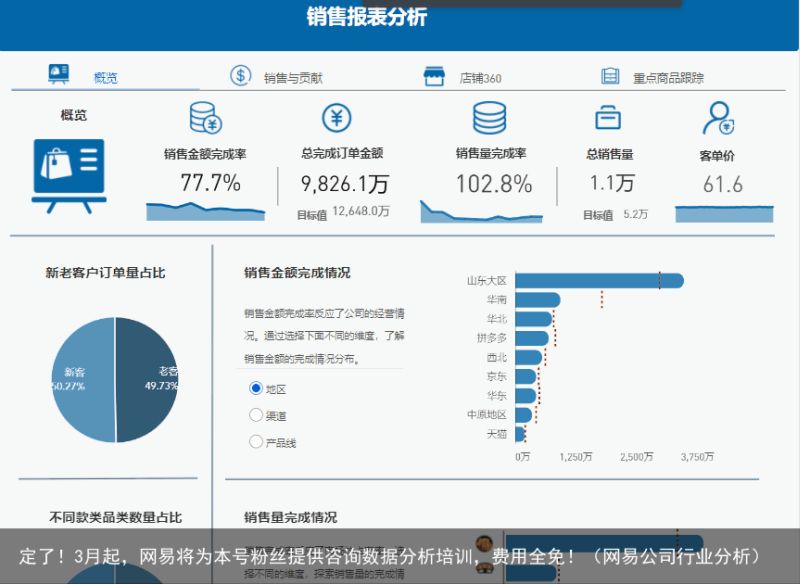The image size is (800, 584).
Task: Click the dollar coin icon for 销售与贡献
Action: pyautogui.click(x=240, y=75)
